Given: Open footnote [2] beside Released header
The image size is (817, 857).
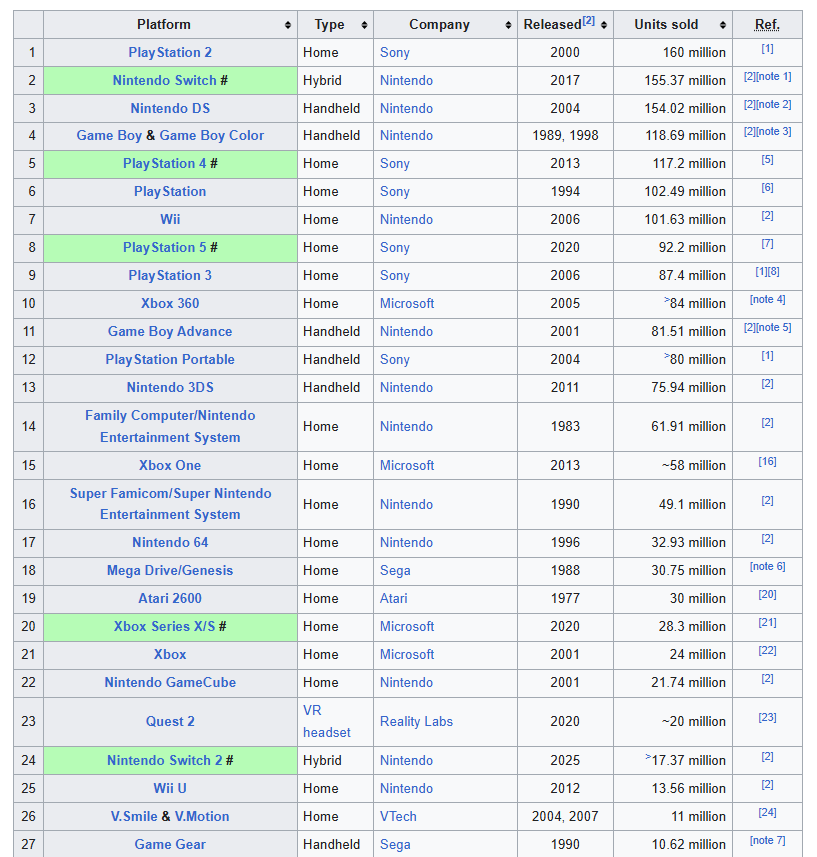Looking at the screenshot, I should pyautogui.click(x=589, y=21).
